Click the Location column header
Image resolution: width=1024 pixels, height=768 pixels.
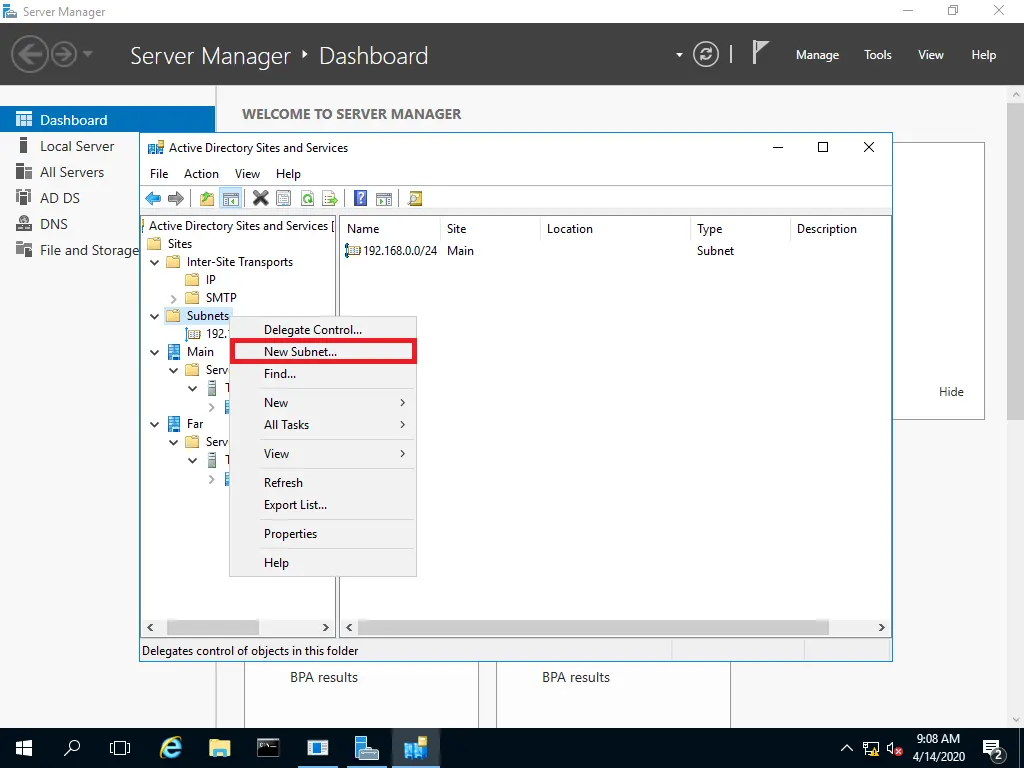pyautogui.click(x=615, y=229)
